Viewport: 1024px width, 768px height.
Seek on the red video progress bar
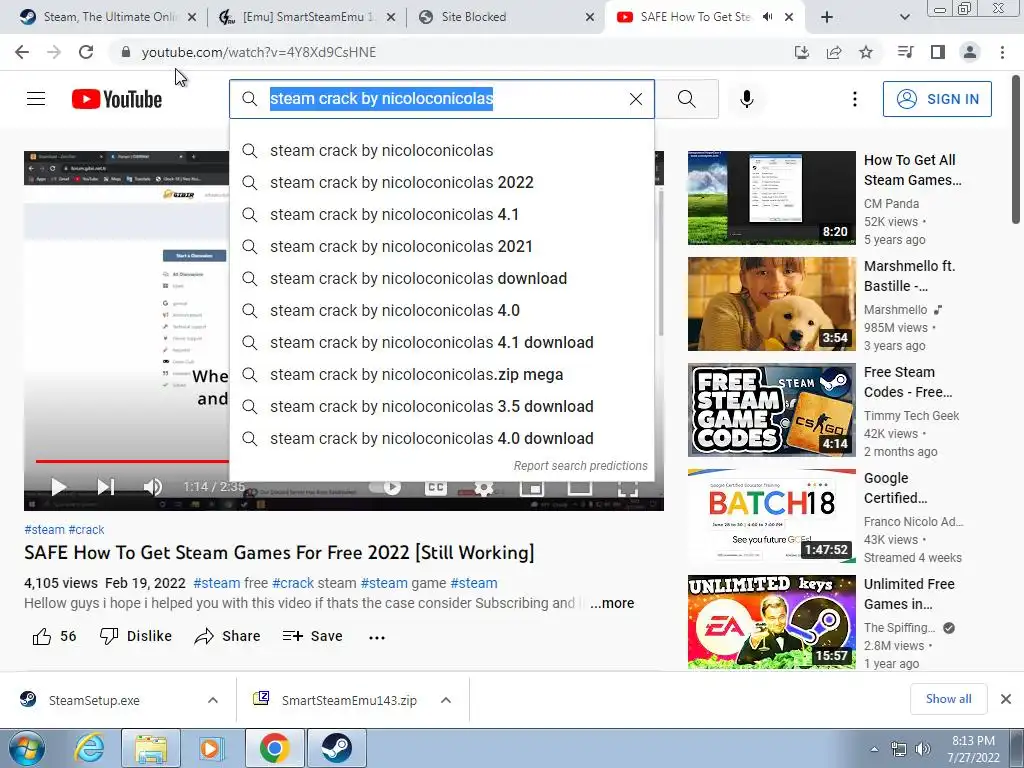click(x=132, y=461)
